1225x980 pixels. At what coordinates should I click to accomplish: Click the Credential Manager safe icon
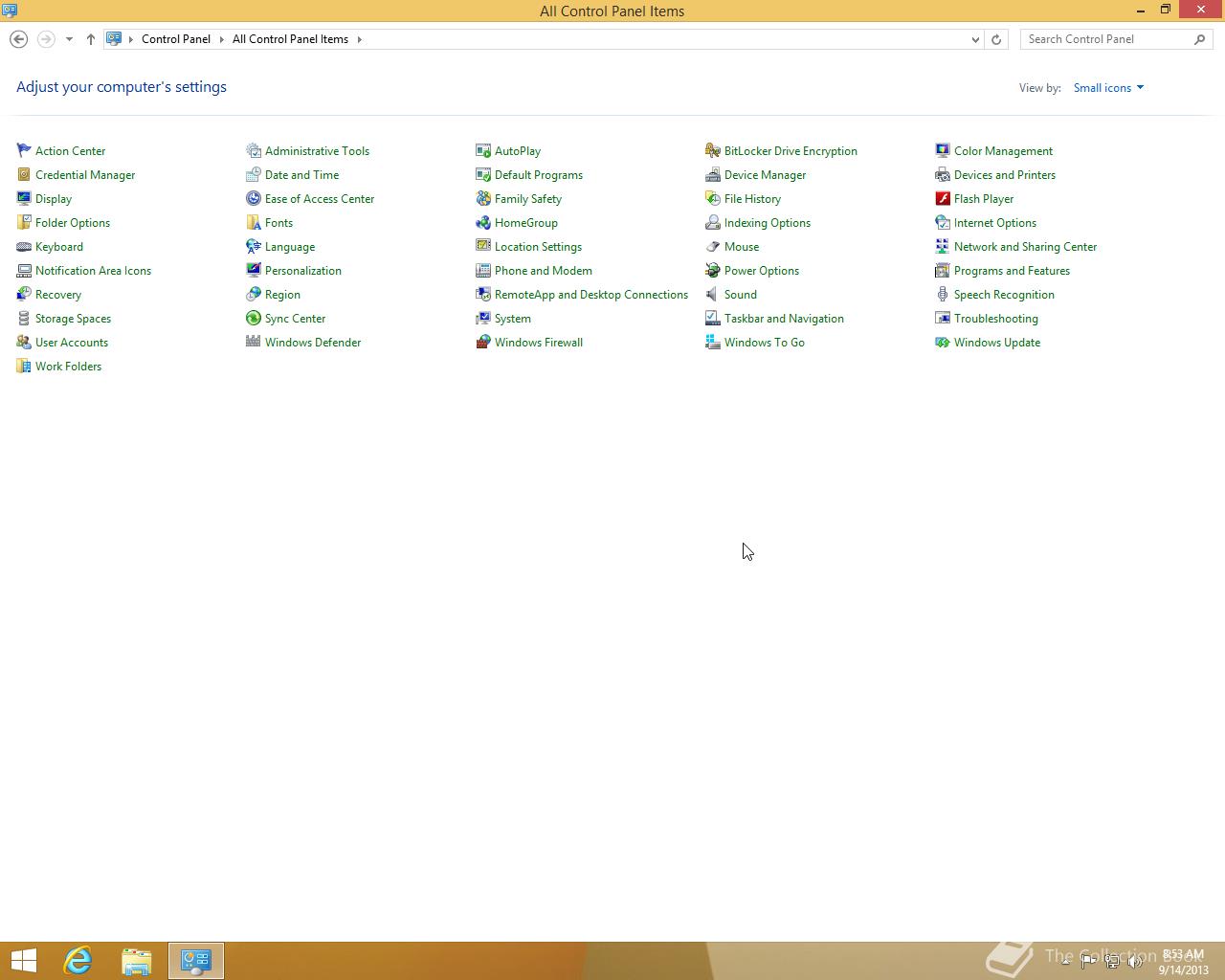click(x=24, y=174)
